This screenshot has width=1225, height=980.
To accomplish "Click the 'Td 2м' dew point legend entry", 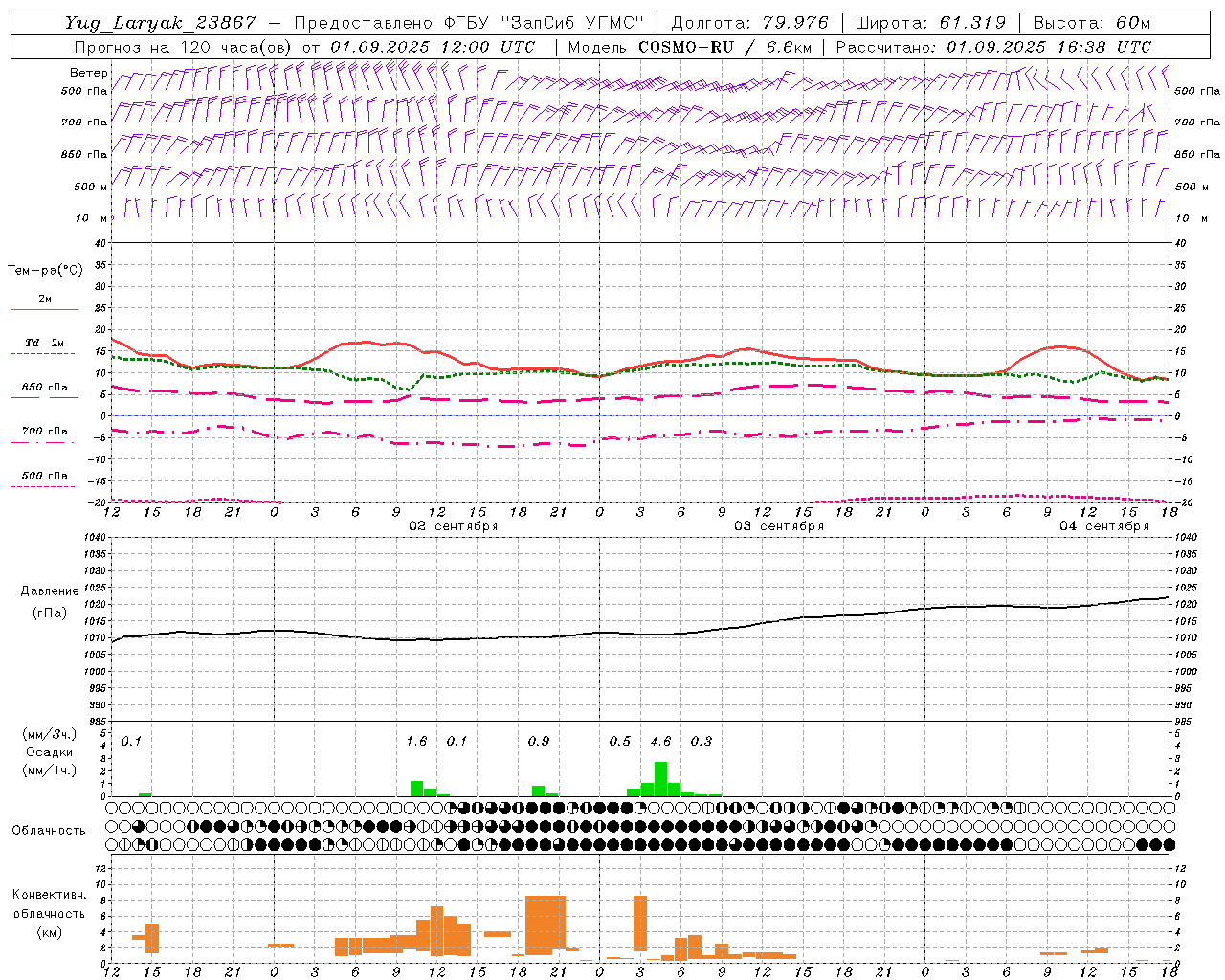I will 45,343.
